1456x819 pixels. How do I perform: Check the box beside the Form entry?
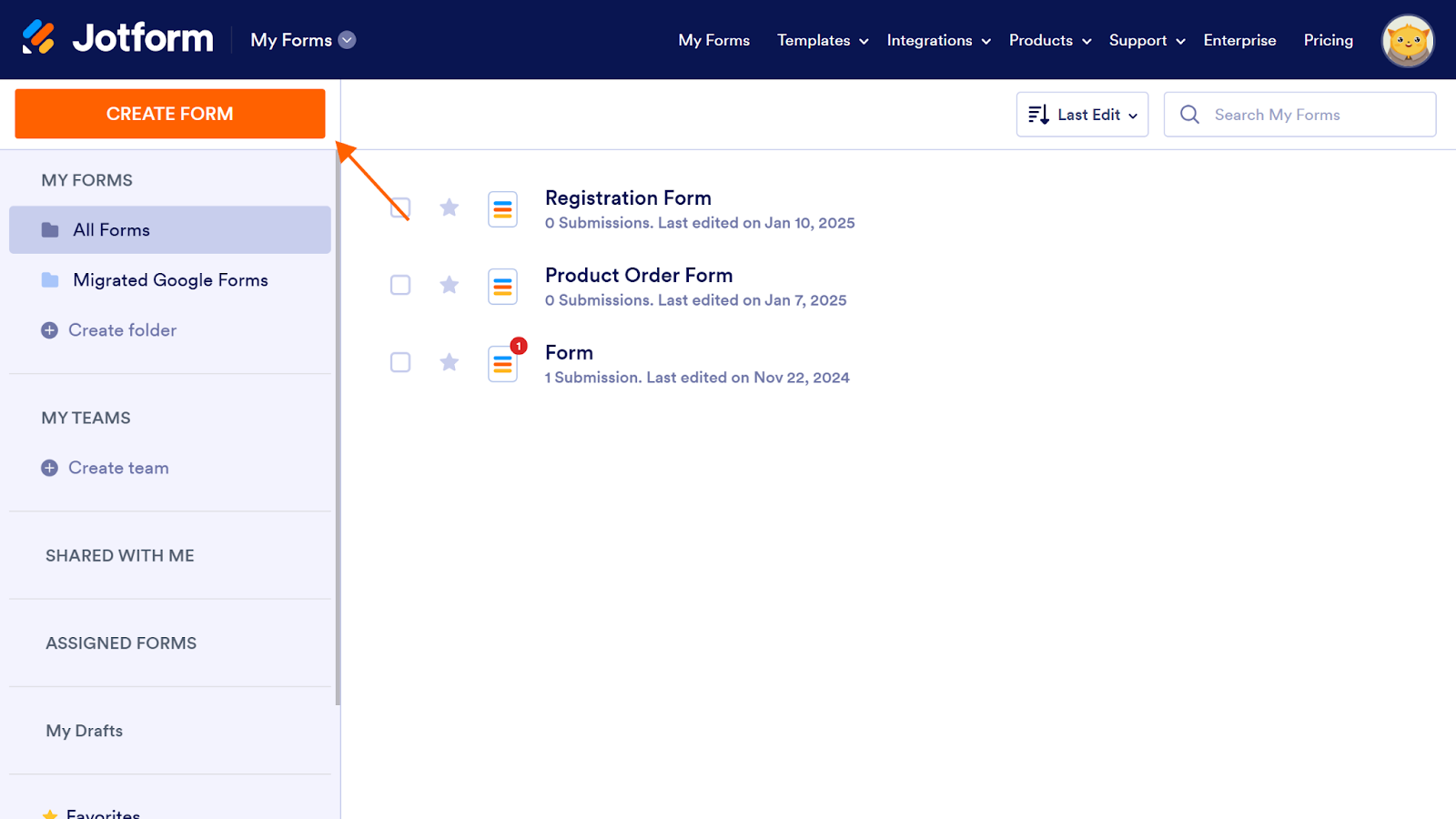point(400,362)
